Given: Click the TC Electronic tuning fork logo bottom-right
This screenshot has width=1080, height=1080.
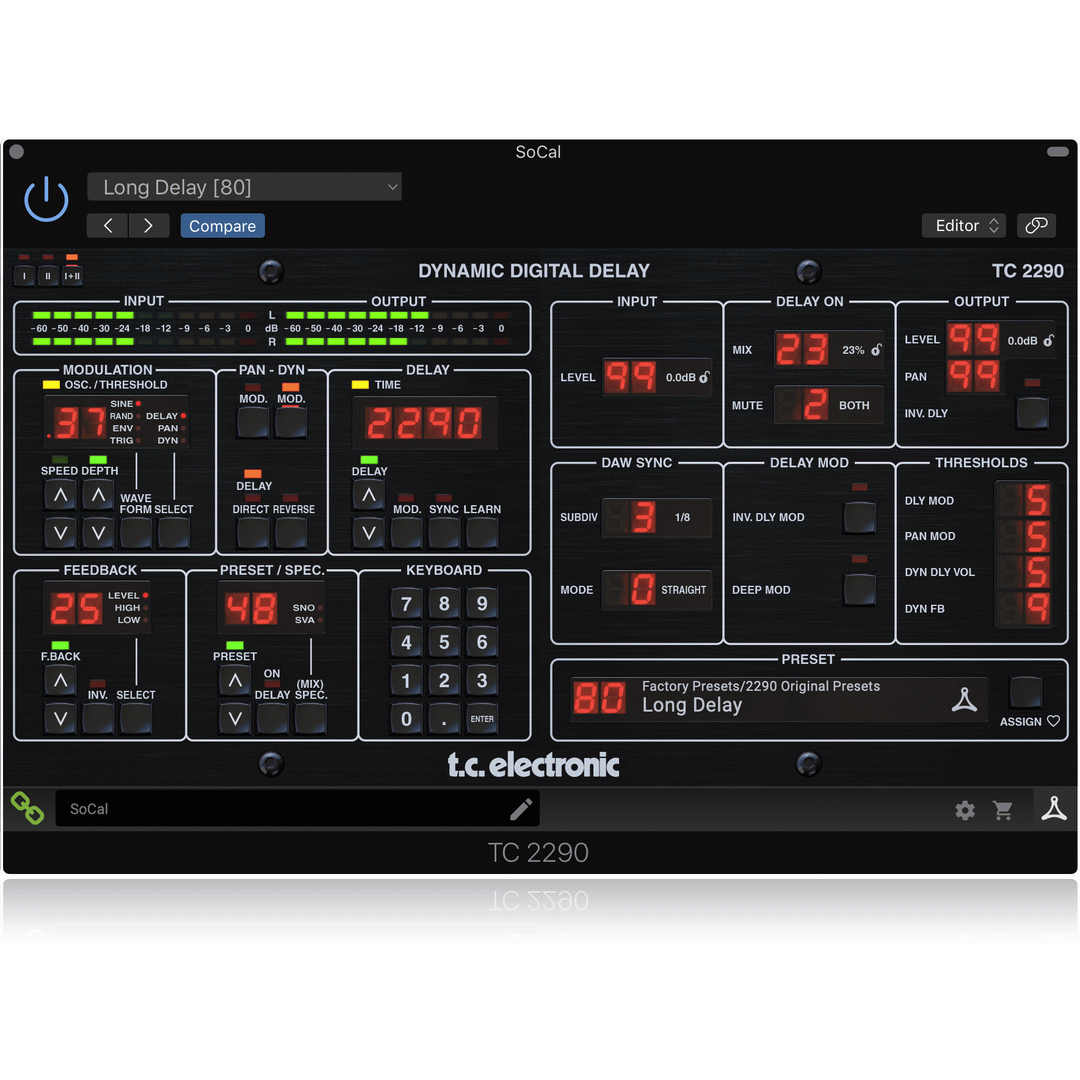Looking at the screenshot, I should pyautogui.click(x=1054, y=808).
